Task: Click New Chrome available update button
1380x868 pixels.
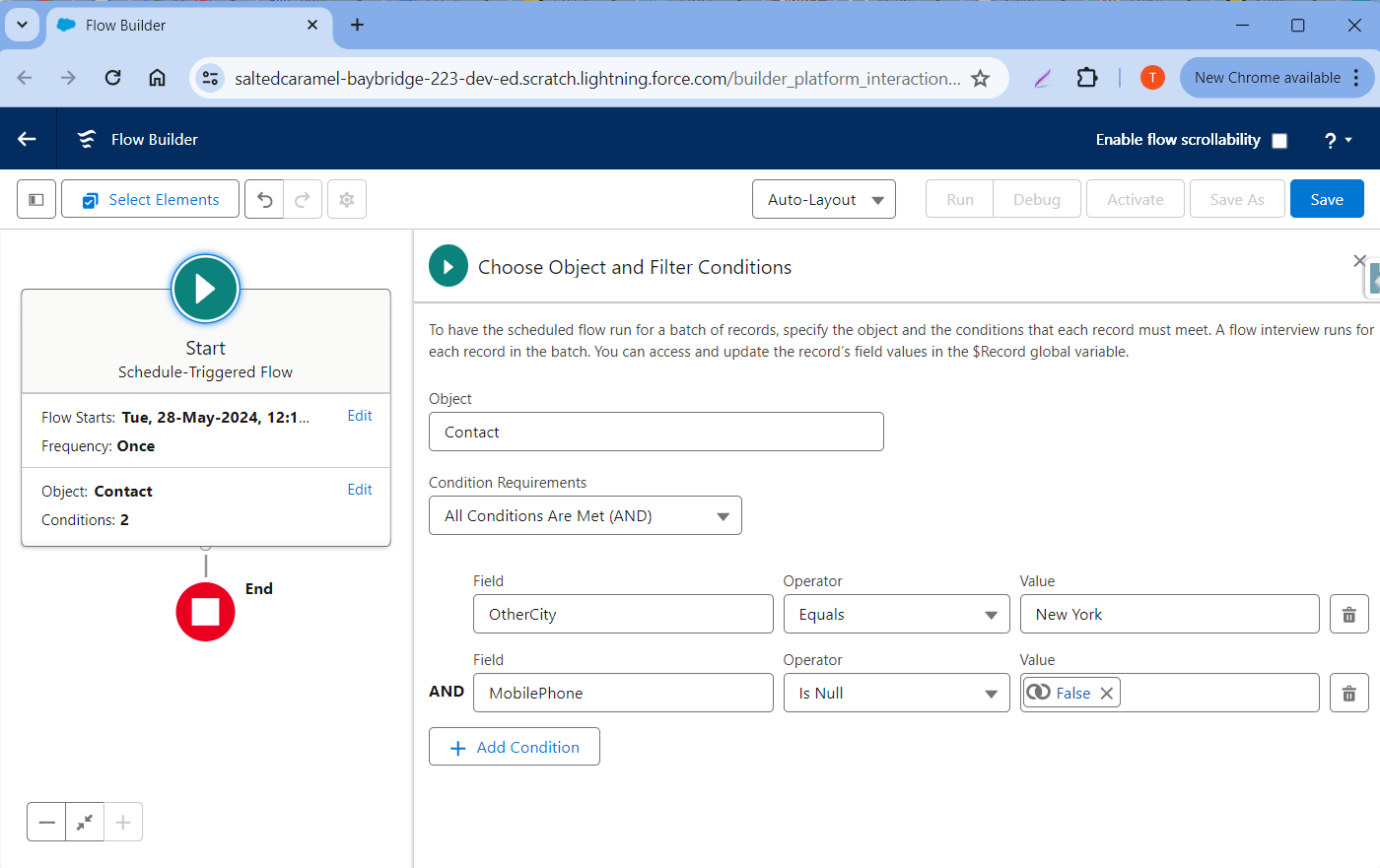Action: click(x=1268, y=78)
